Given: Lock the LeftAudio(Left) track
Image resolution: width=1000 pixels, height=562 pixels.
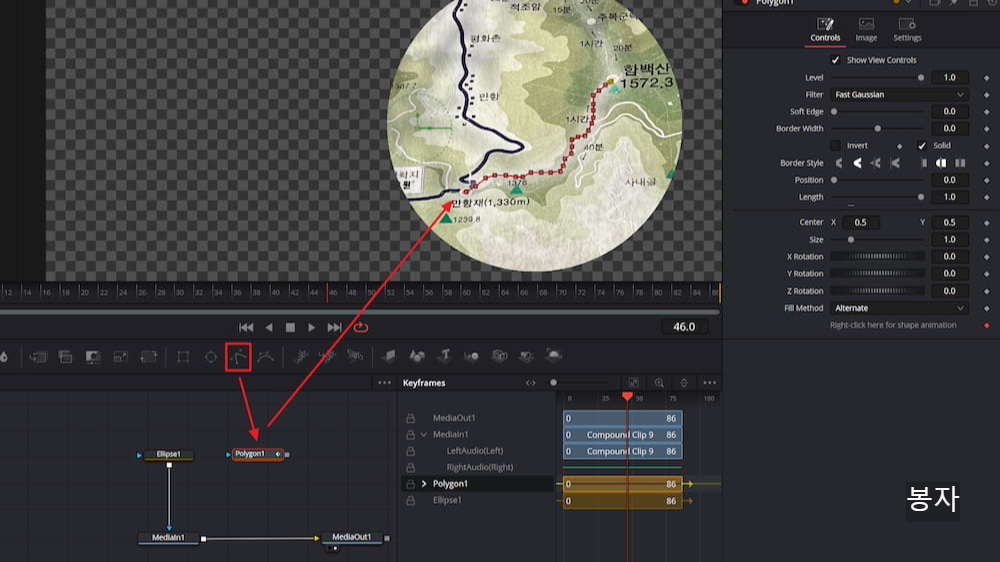Looking at the screenshot, I should (x=411, y=451).
